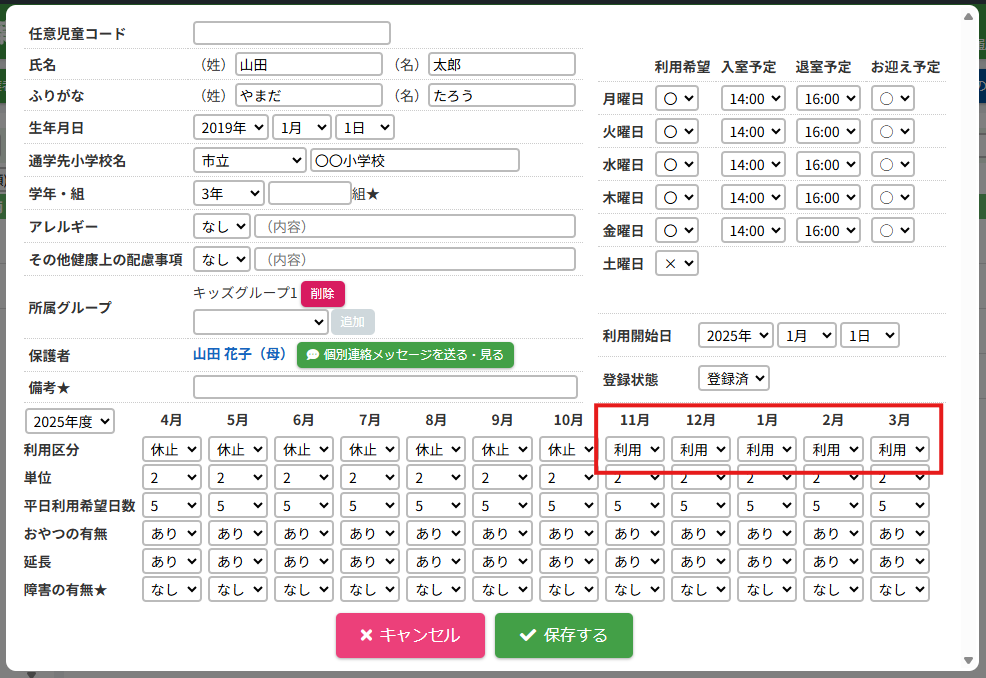The height and width of the screenshot is (678, 986).
Task: Click the red 削除 button for キッズグループ1
Action: click(x=322, y=294)
